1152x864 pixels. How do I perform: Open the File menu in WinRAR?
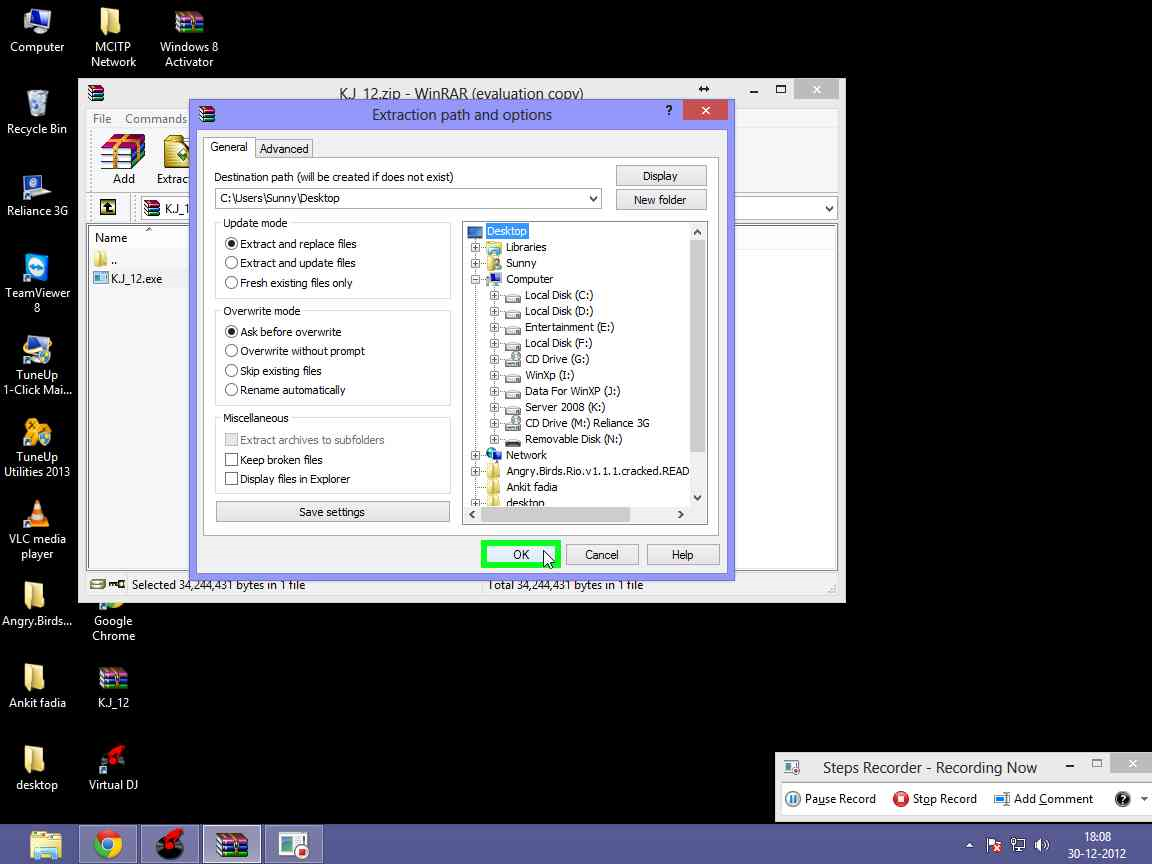tap(102, 118)
